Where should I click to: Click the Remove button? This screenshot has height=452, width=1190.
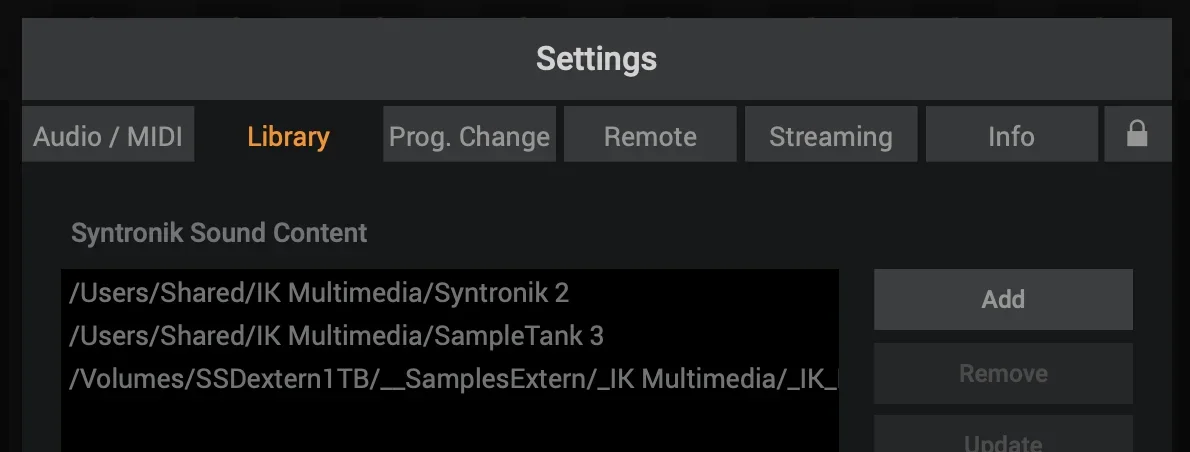[x=1003, y=373]
